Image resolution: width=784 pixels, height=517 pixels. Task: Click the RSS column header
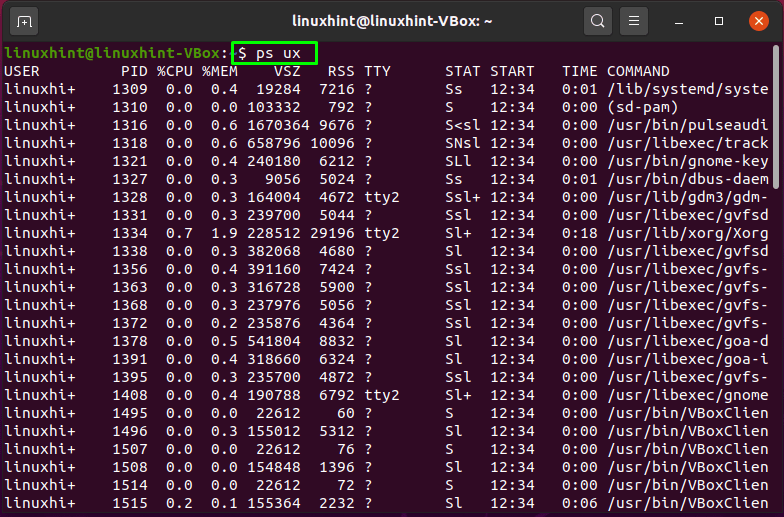point(341,72)
